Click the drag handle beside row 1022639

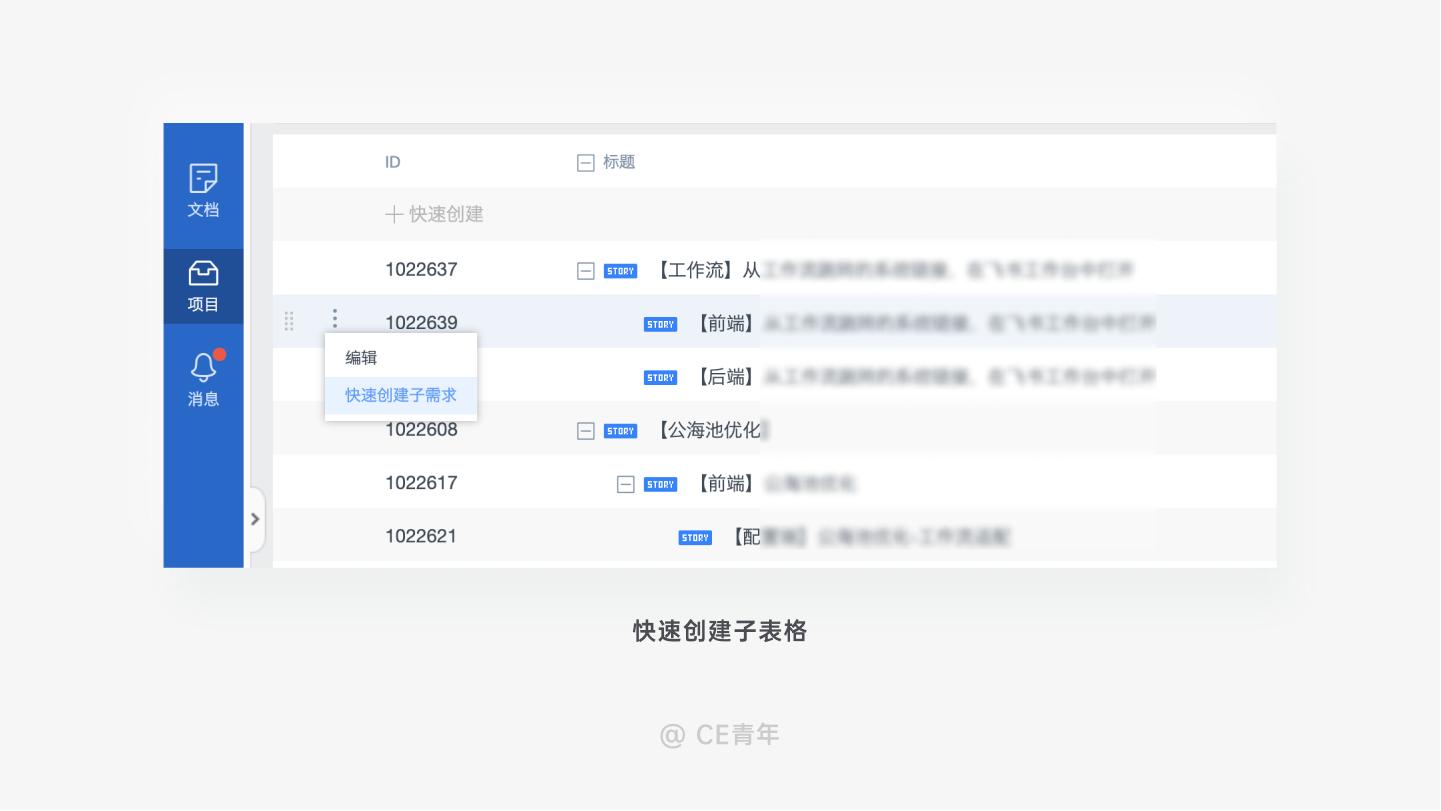click(x=289, y=321)
